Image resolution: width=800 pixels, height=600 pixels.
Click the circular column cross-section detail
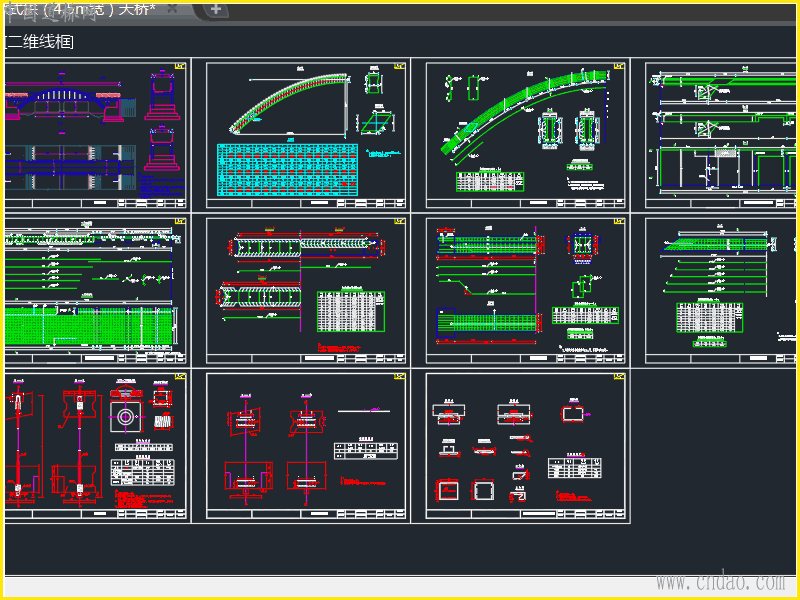(x=127, y=416)
